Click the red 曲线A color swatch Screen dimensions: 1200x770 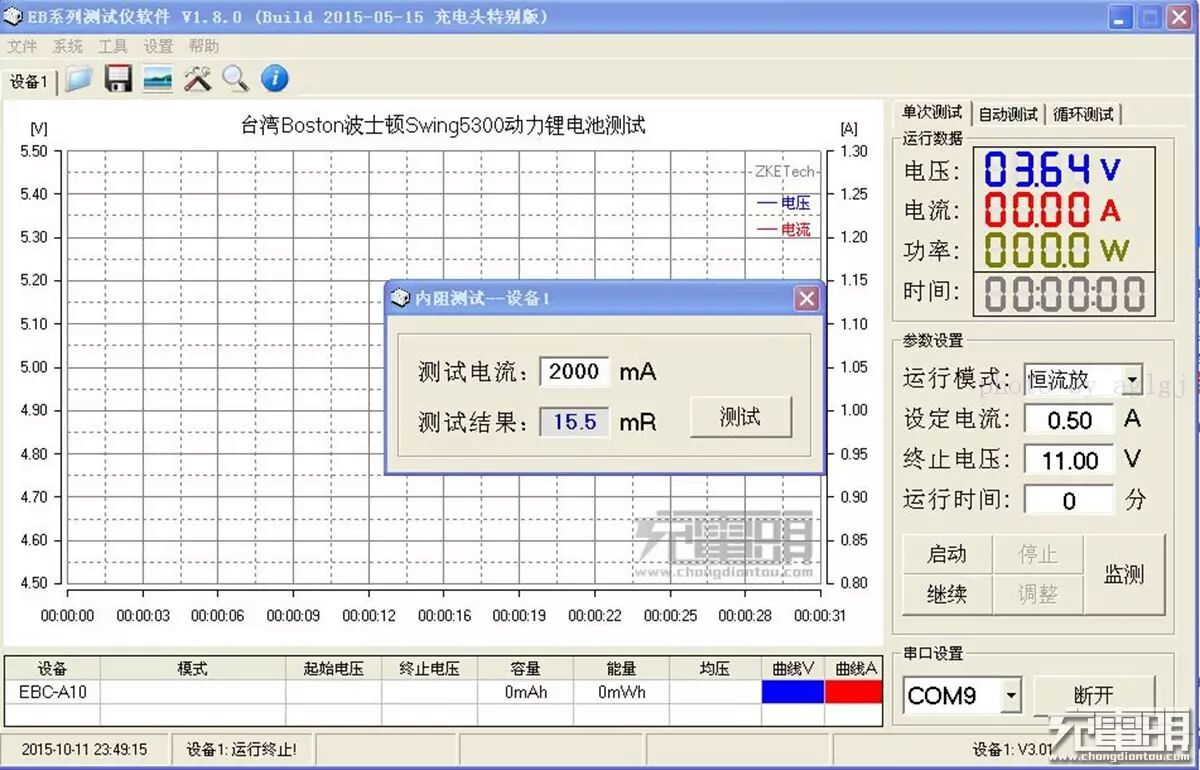[x=854, y=692]
